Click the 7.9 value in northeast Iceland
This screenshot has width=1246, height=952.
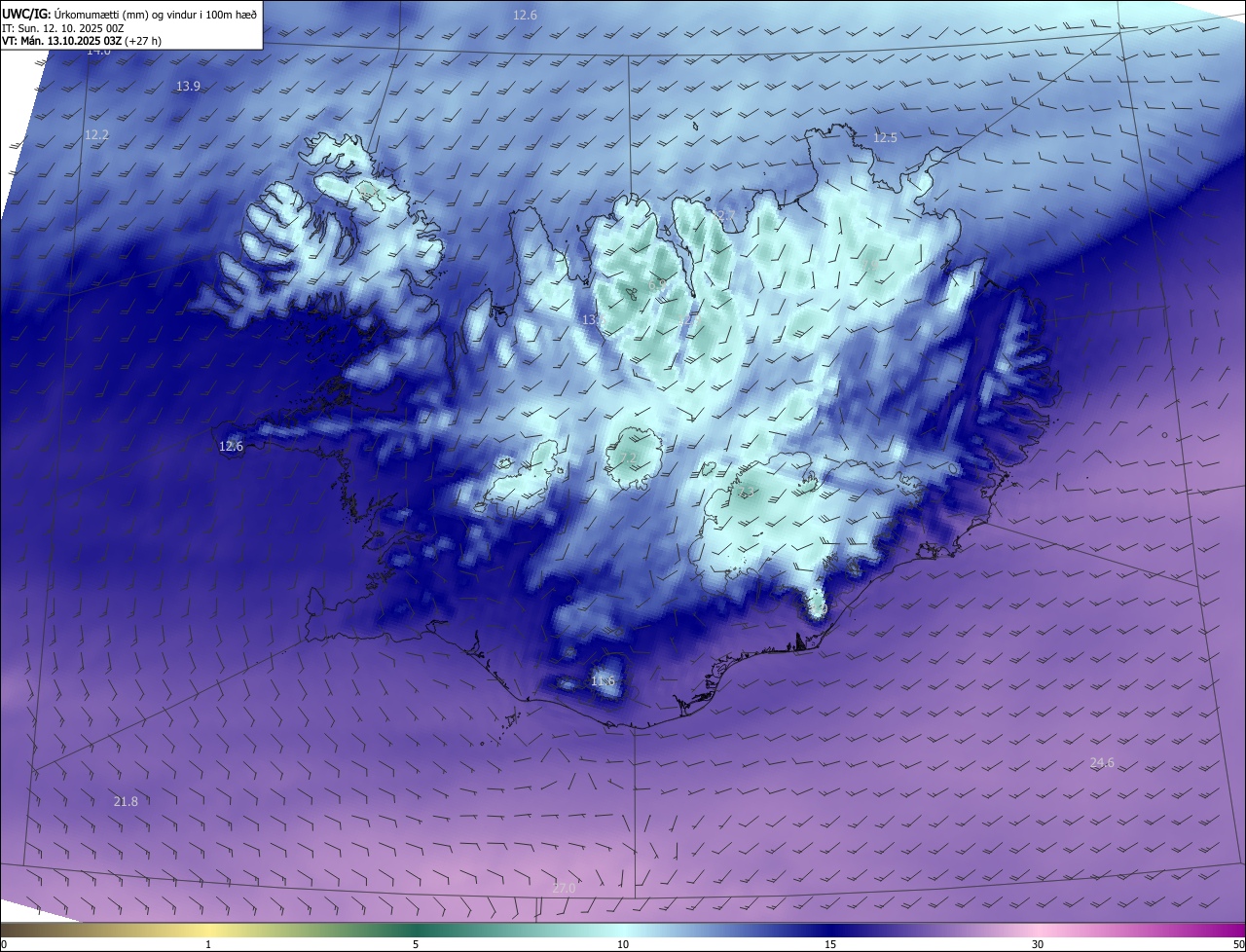[868, 264]
